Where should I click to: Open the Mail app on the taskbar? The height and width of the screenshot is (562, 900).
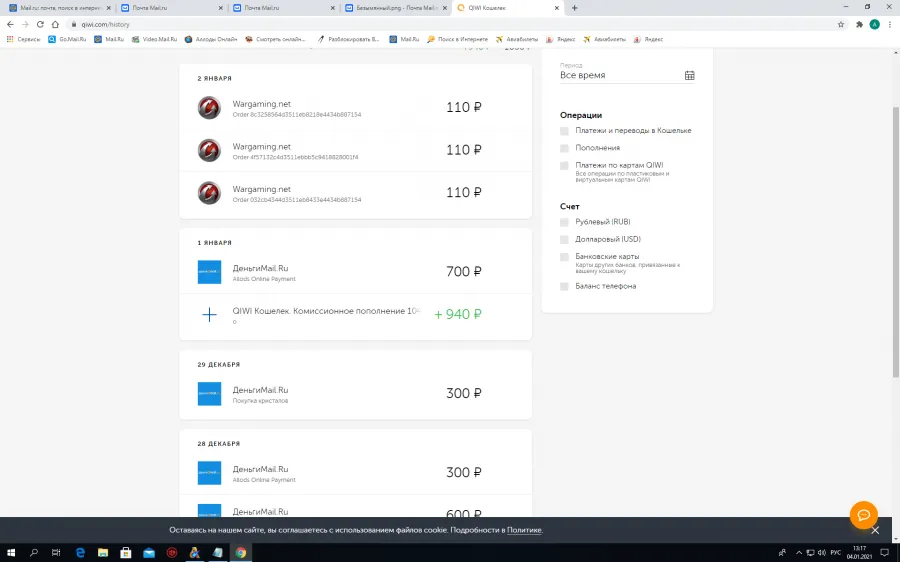[x=149, y=552]
